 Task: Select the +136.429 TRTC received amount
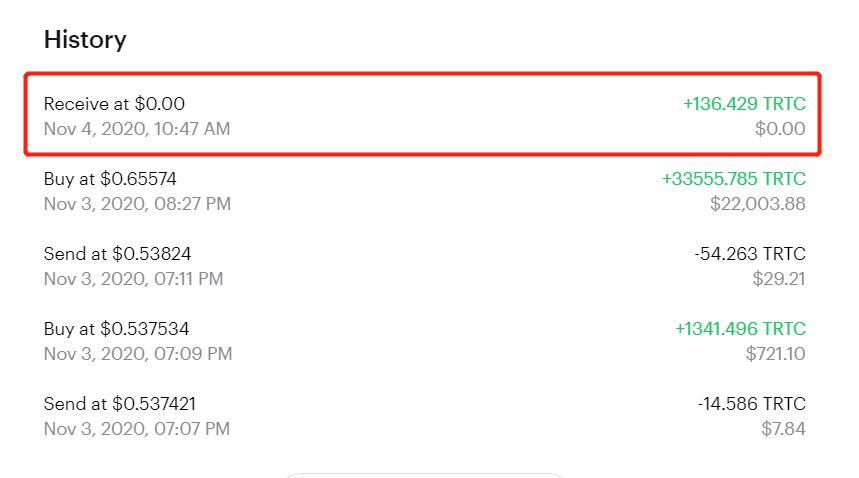744,103
